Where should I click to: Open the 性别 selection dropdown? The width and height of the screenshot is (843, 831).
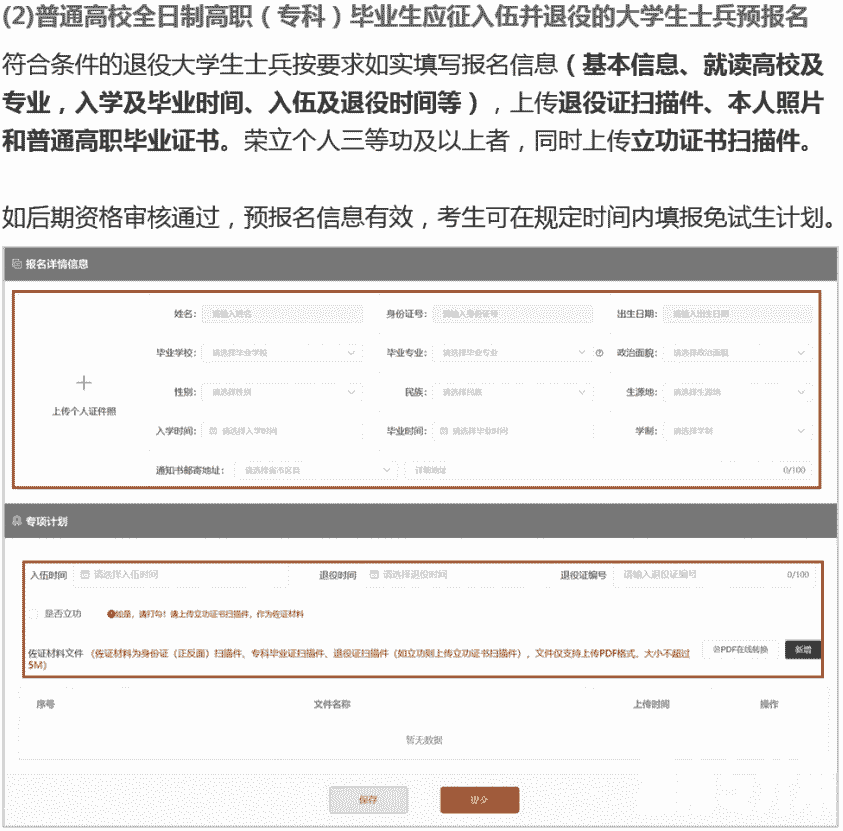point(281,392)
